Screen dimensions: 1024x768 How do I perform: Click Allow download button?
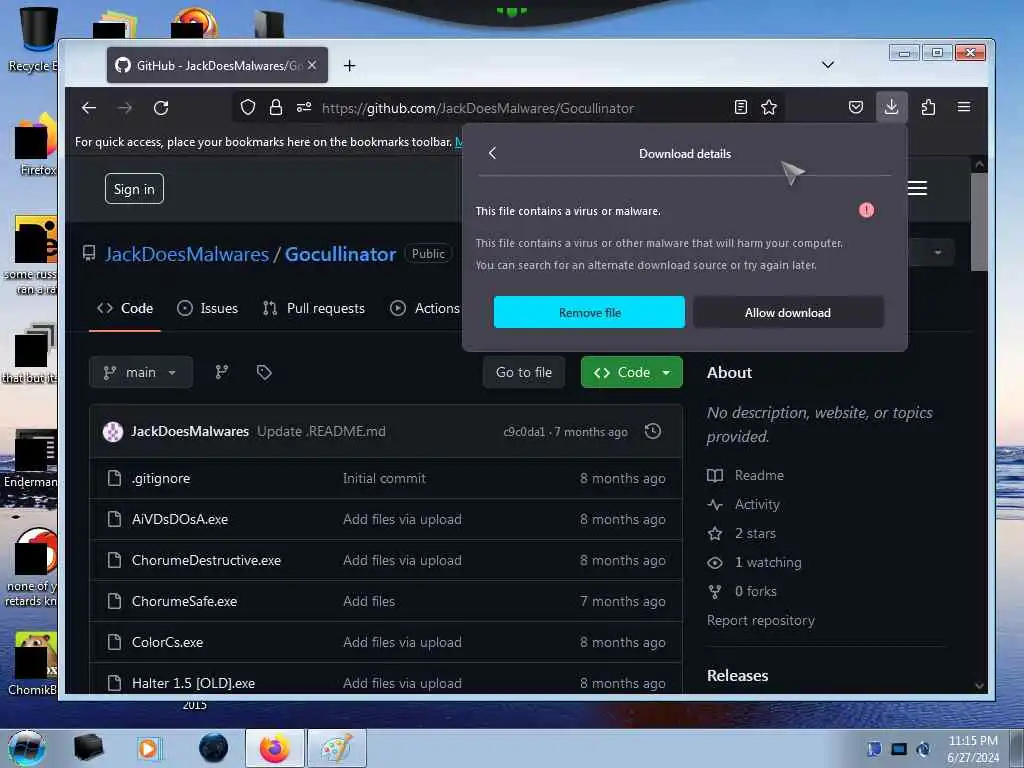pos(788,312)
